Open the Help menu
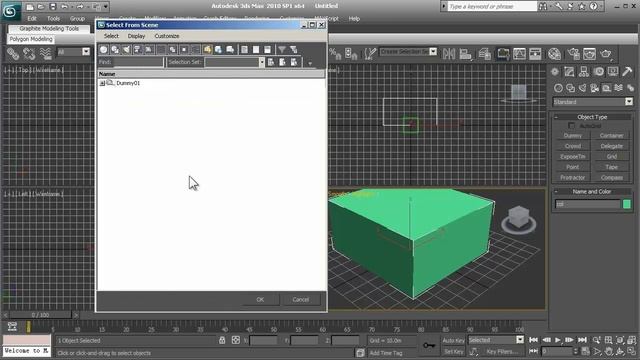Image resolution: width=640 pixels, height=360 pixels. coord(354,18)
